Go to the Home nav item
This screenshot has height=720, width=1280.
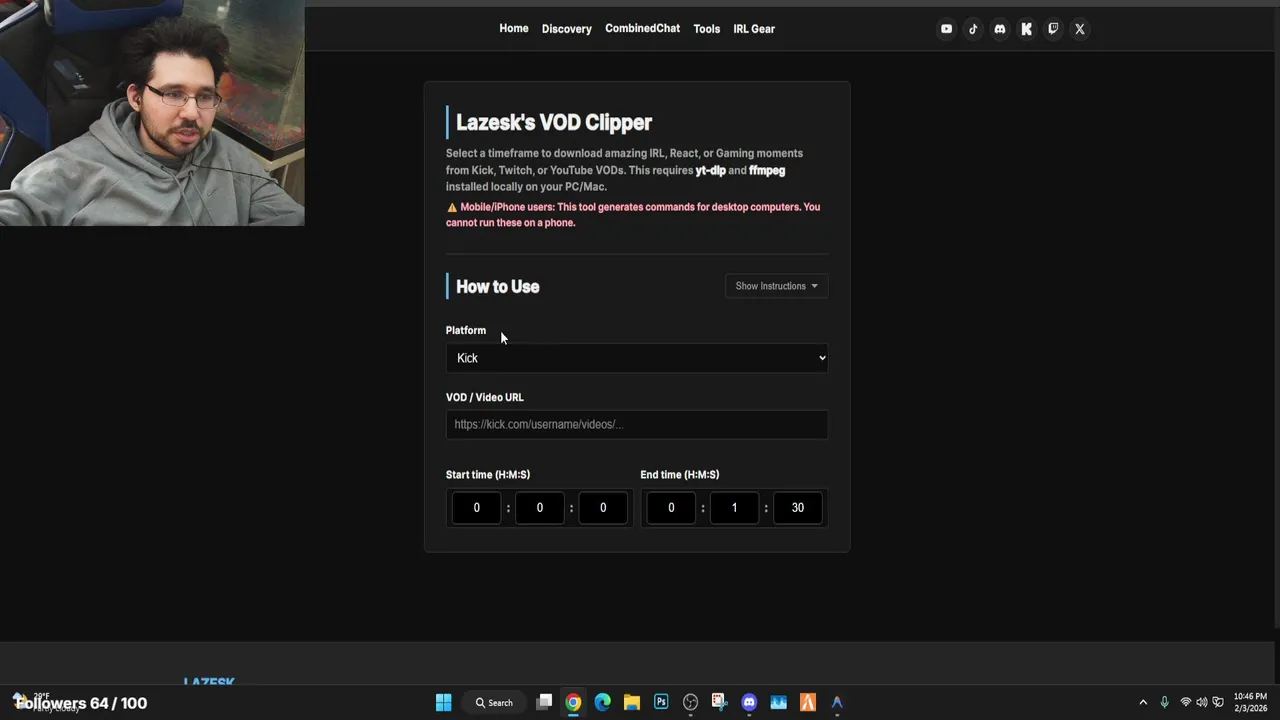514,28
